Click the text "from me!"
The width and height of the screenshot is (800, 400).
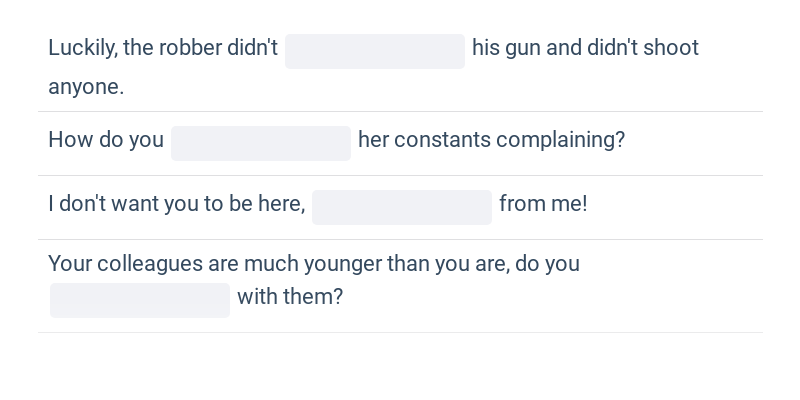click(543, 204)
